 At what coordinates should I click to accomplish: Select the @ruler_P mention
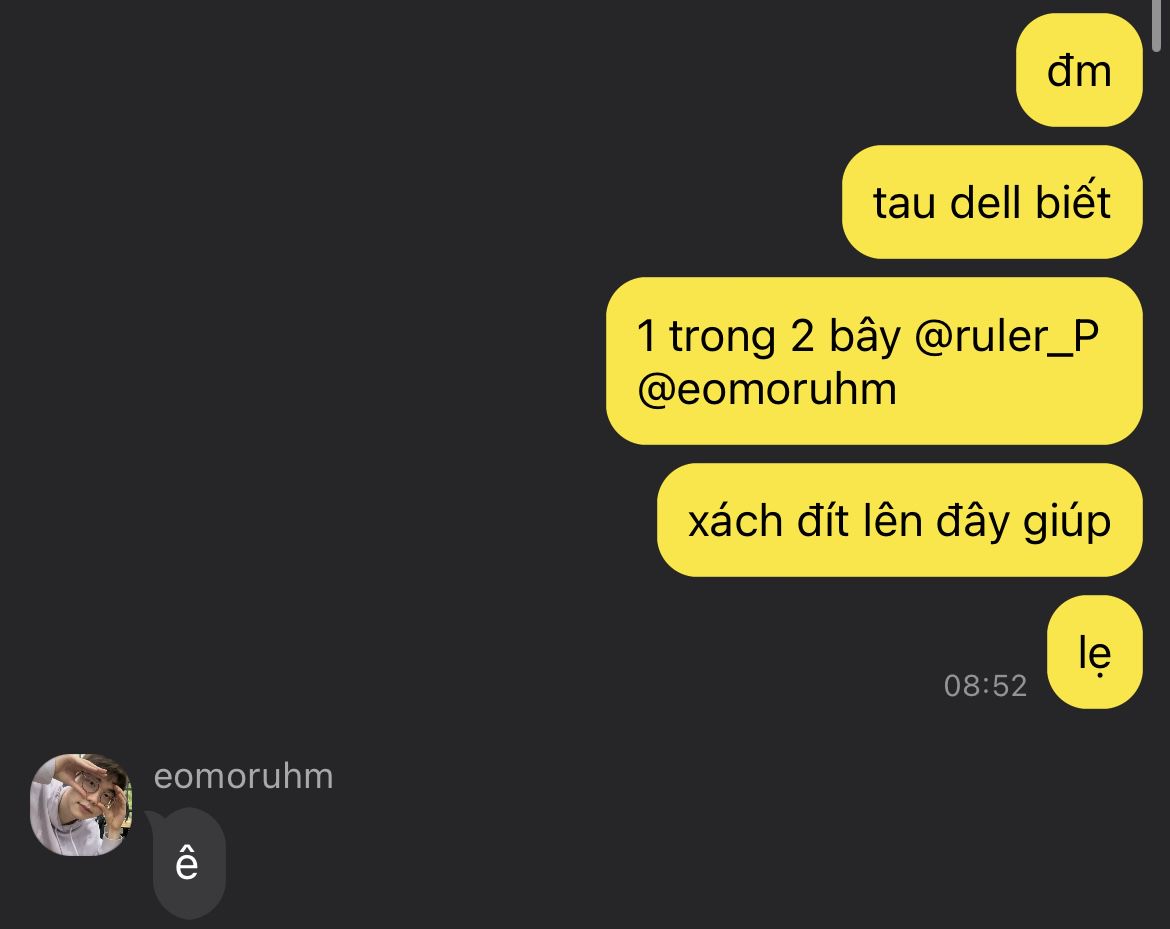[1007, 337]
